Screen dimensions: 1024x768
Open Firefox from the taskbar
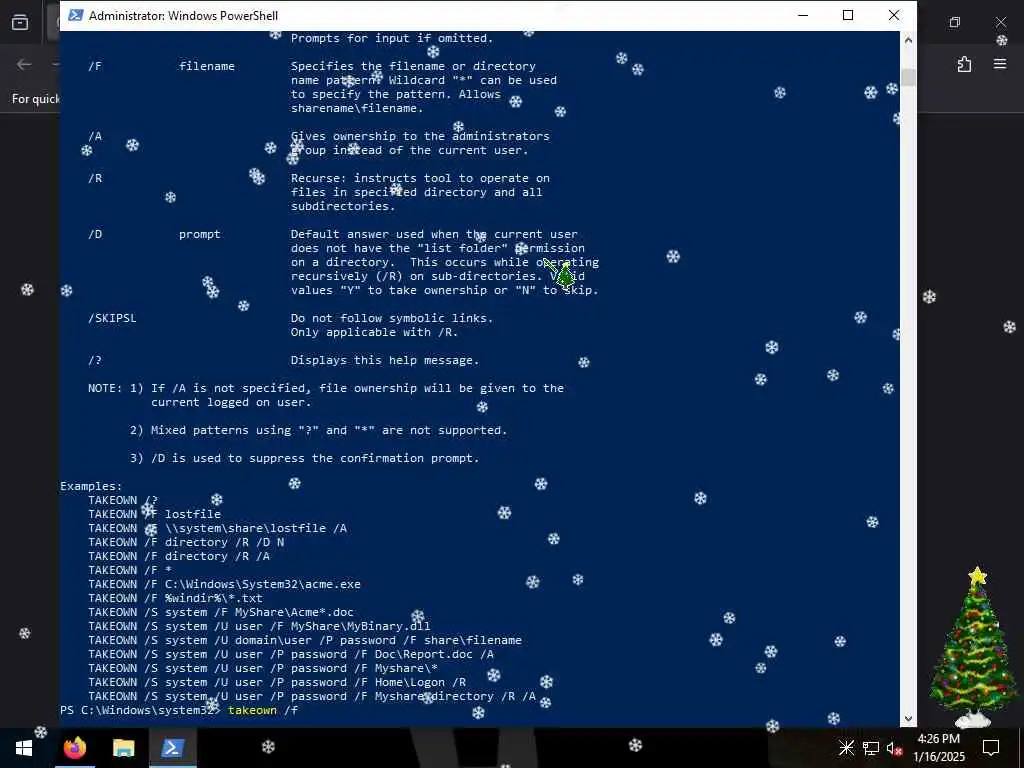75,747
